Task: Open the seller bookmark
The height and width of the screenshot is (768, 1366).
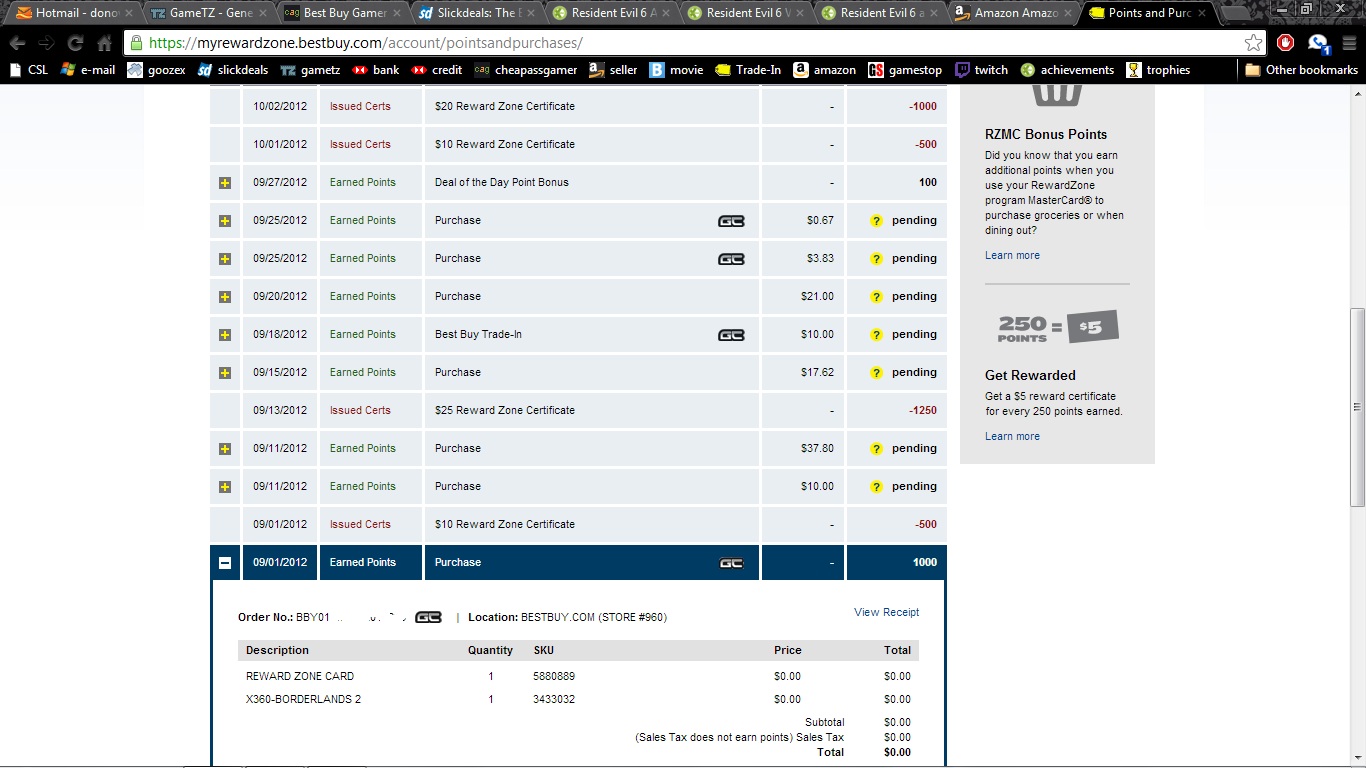Action: pyautogui.click(x=613, y=70)
